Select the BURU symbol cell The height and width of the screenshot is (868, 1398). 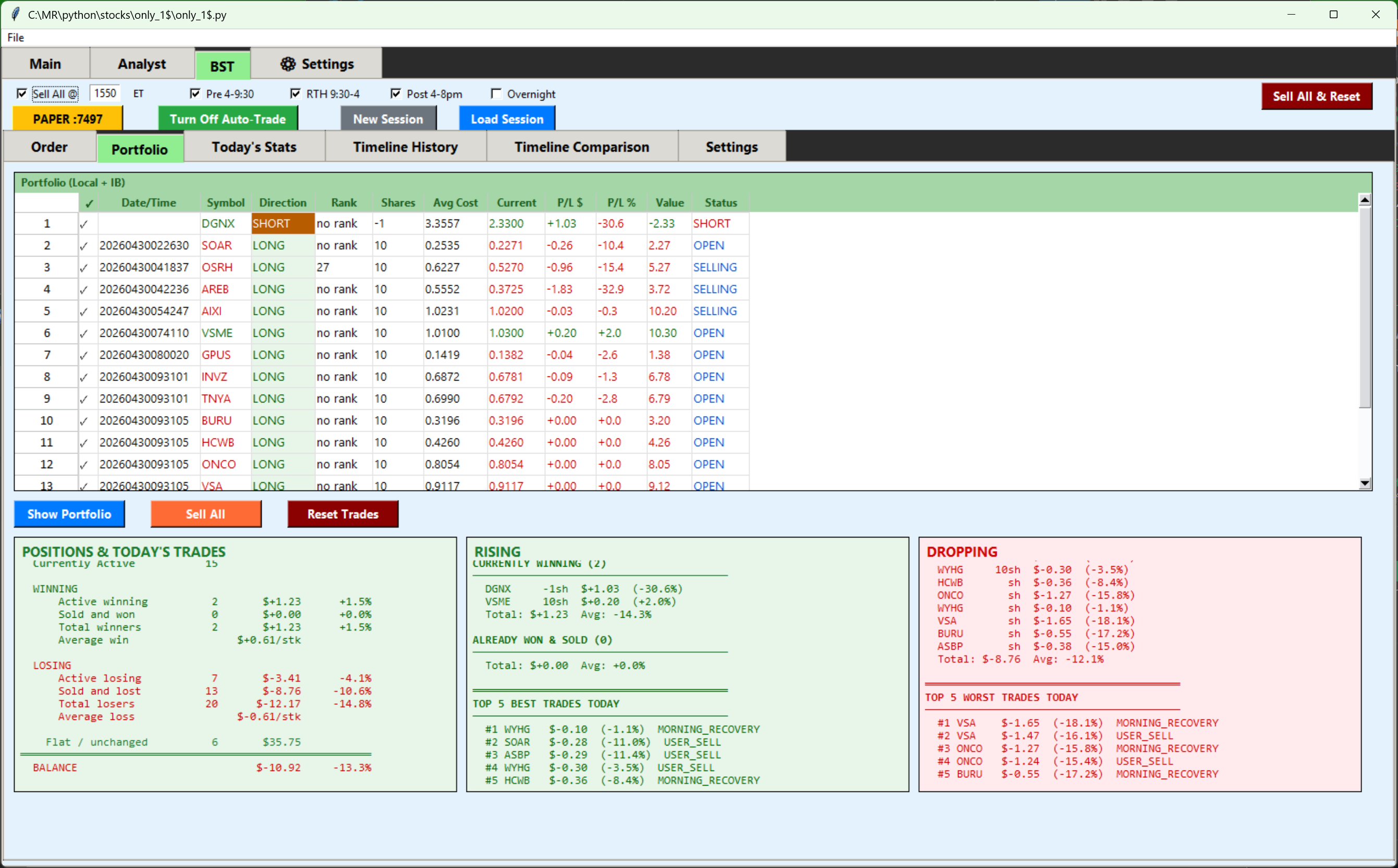226,420
